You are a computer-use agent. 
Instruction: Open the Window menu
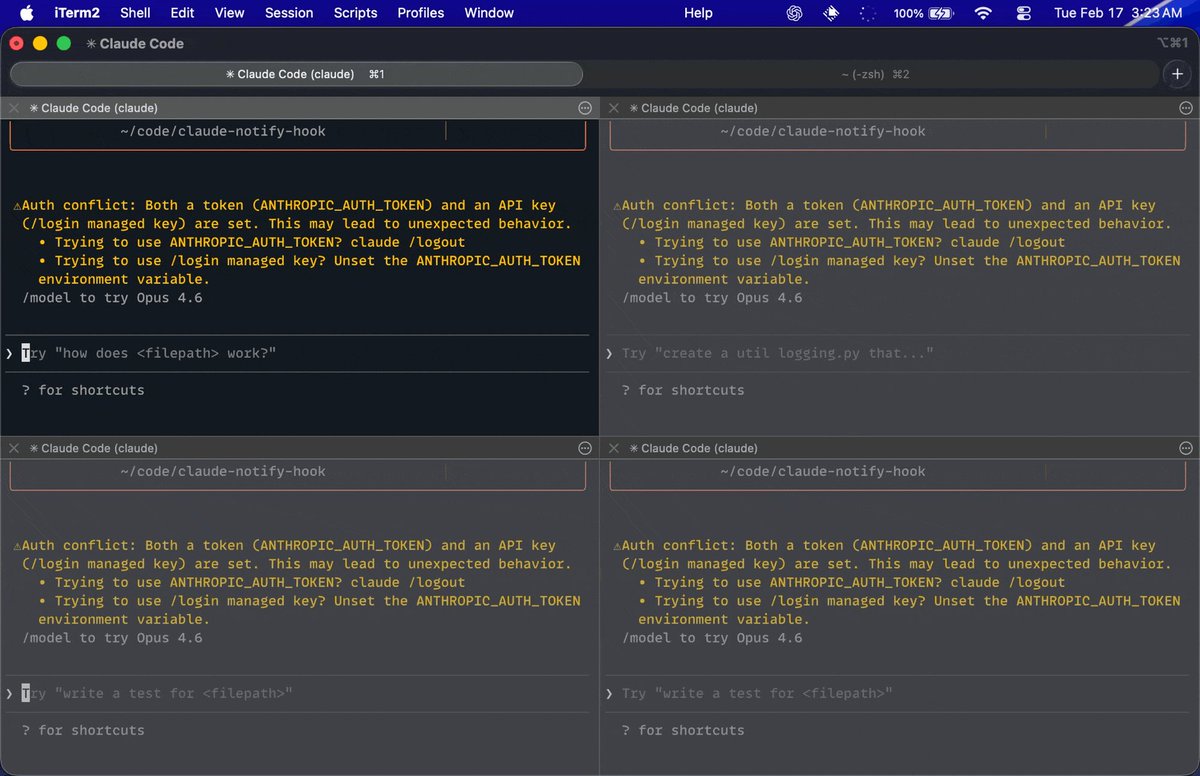click(x=489, y=13)
